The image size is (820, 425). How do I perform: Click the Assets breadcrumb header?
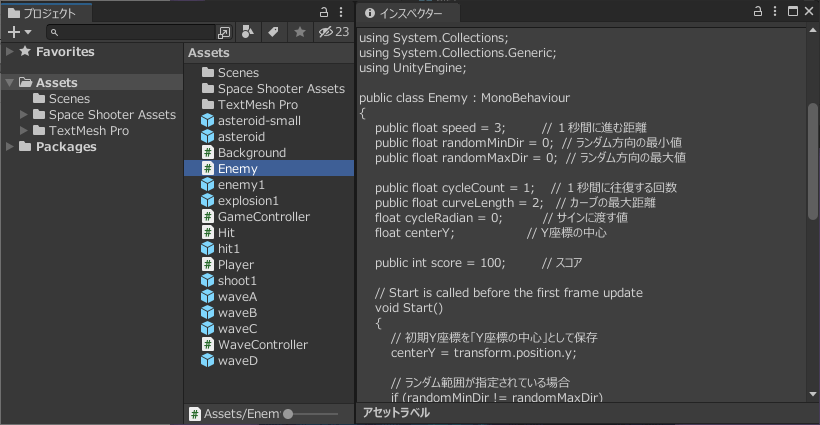coord(209,53)
